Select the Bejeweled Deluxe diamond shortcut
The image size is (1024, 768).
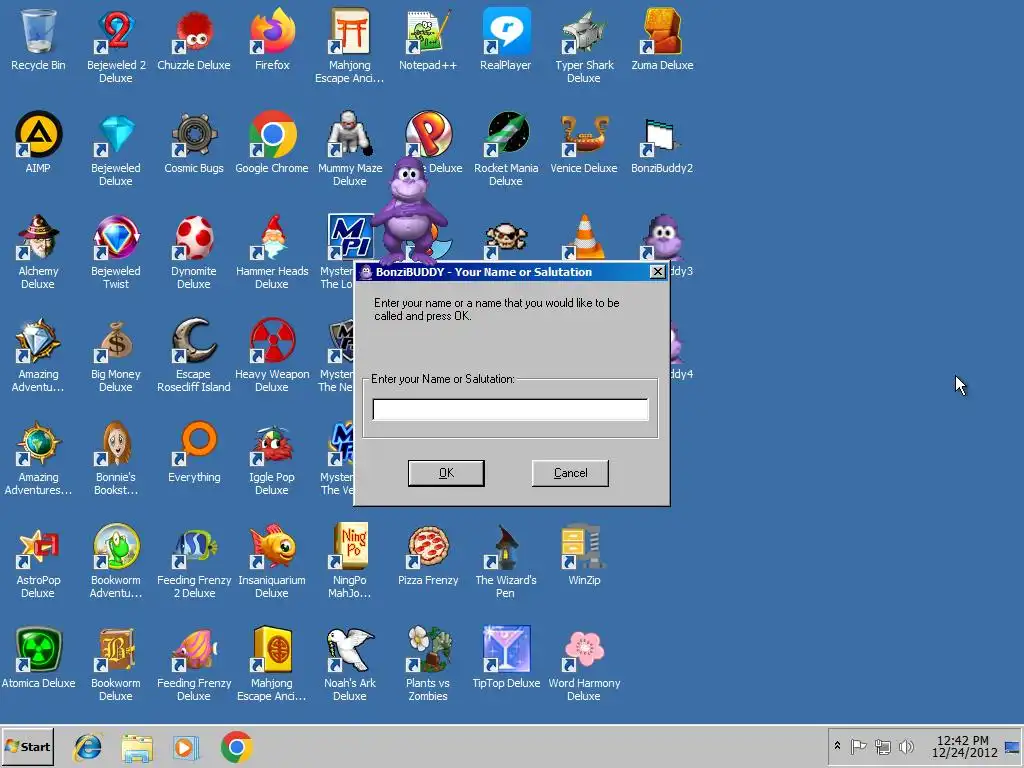(116, 148)
